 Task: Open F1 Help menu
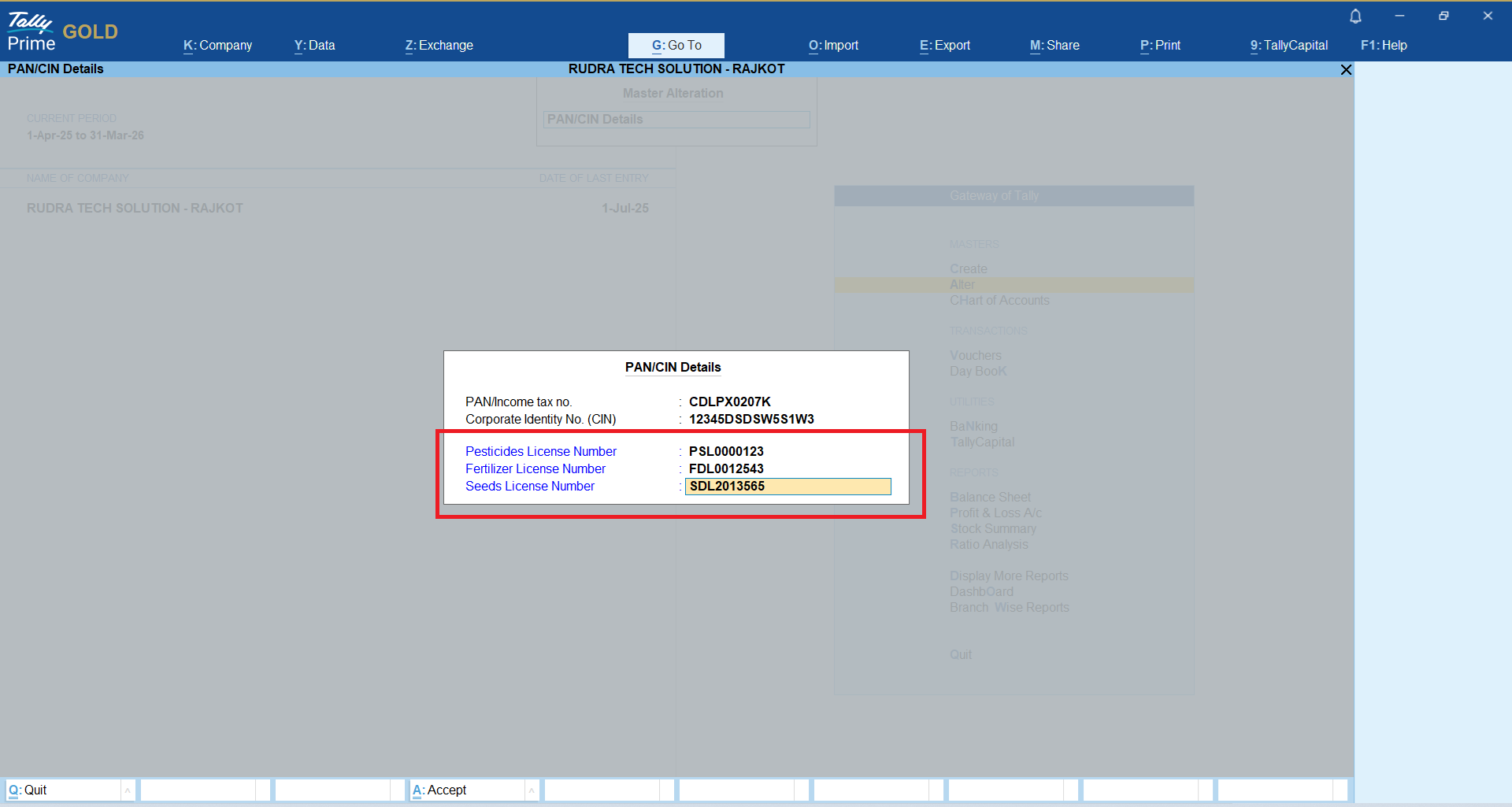point(1384,46)
